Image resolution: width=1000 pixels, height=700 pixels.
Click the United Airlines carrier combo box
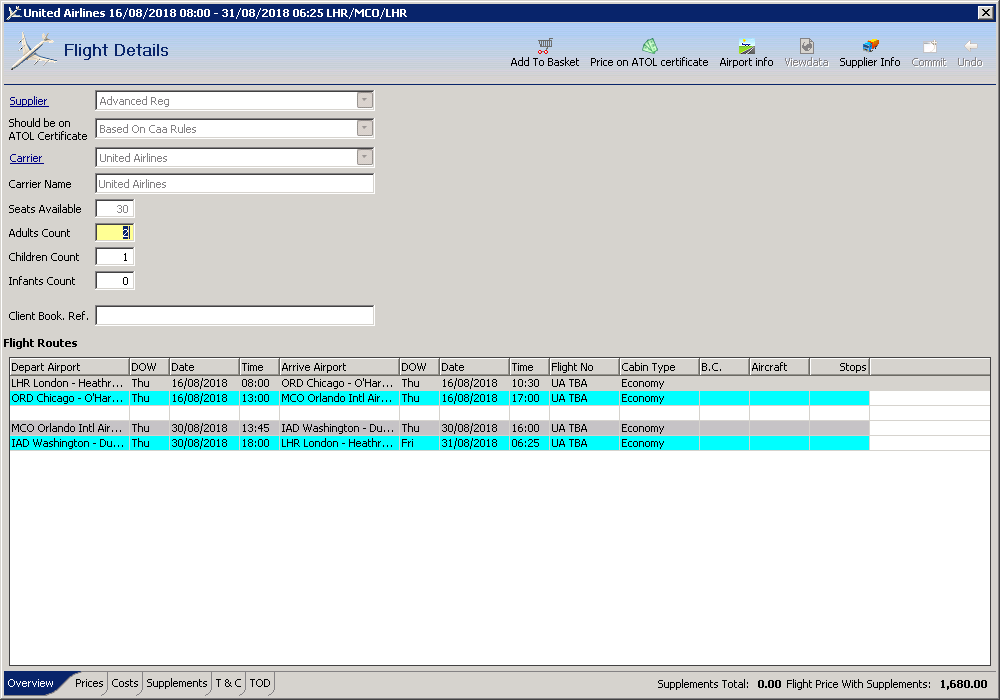click(235, 157)
